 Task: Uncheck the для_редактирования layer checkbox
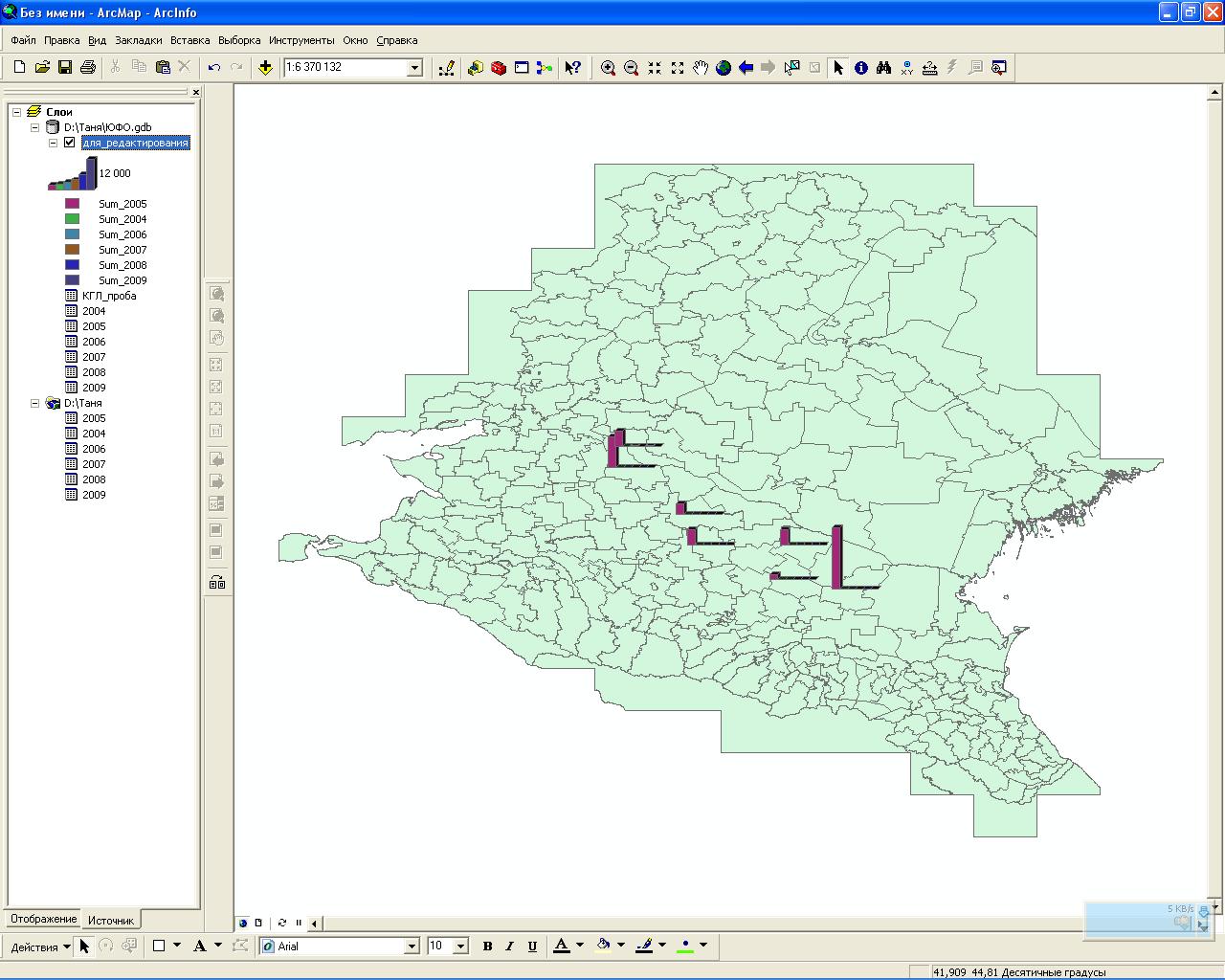pos(69,143)
